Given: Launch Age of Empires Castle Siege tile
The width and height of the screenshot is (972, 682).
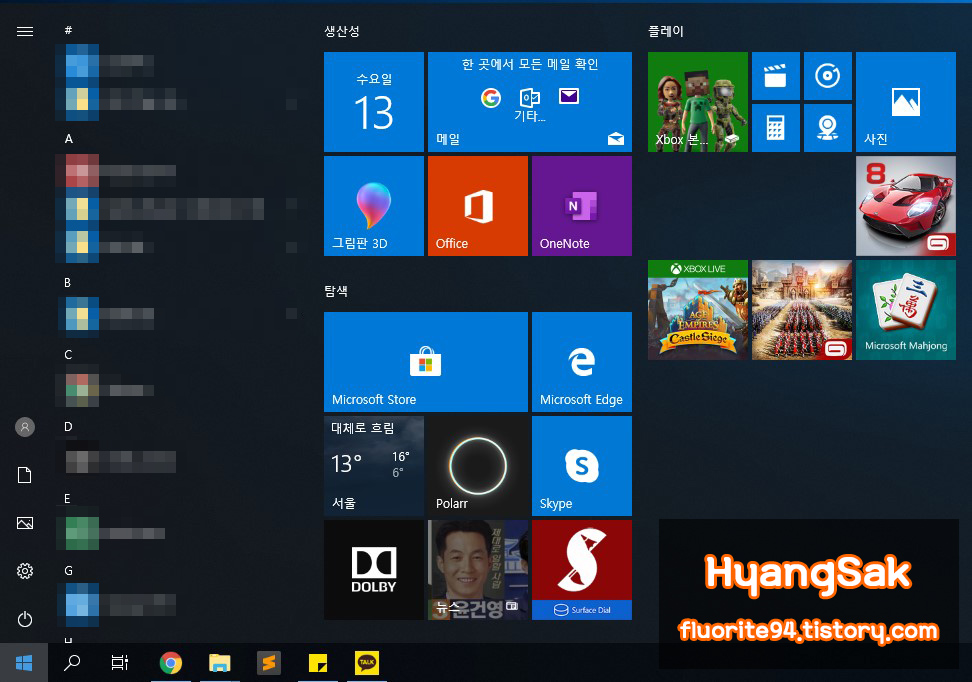Looking at the screenshot, I should tap(698, 310).
